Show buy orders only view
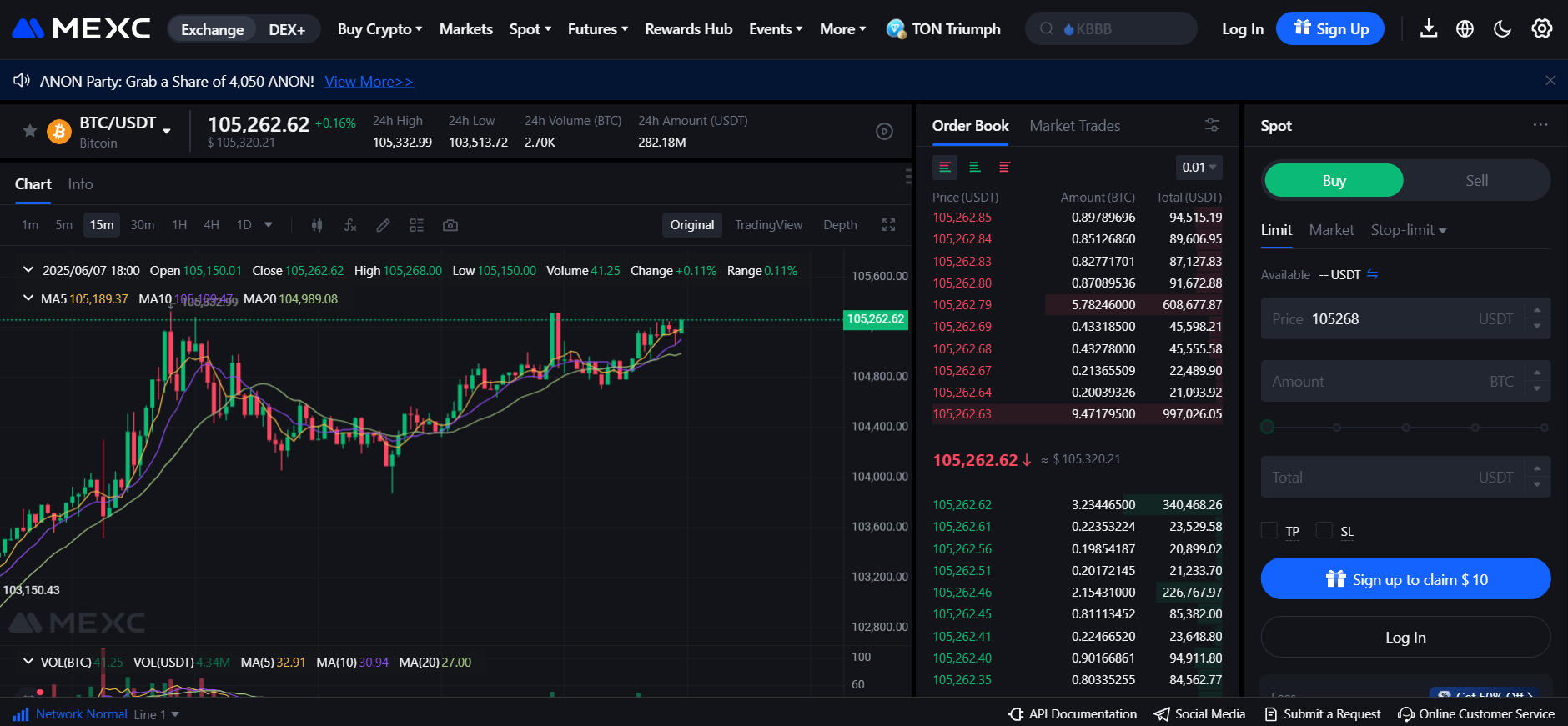Image resolution: width=1568 pixels, height=726 pixels. pos(975,168)
